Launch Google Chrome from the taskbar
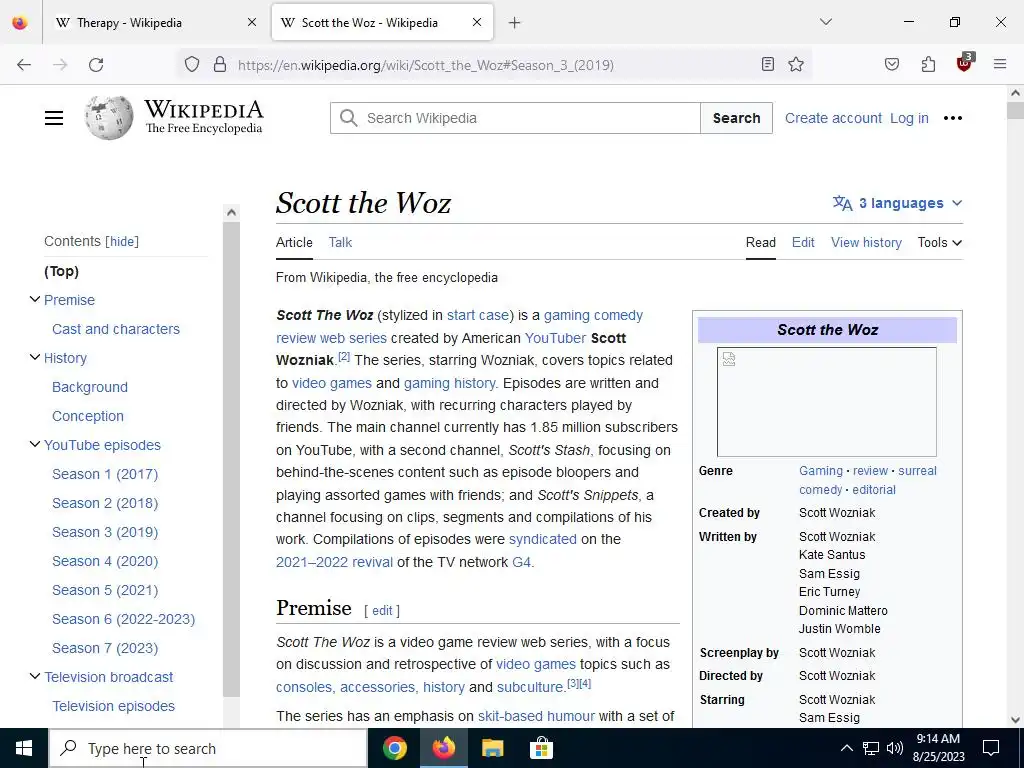1024x768 pixels. (394, 748)
